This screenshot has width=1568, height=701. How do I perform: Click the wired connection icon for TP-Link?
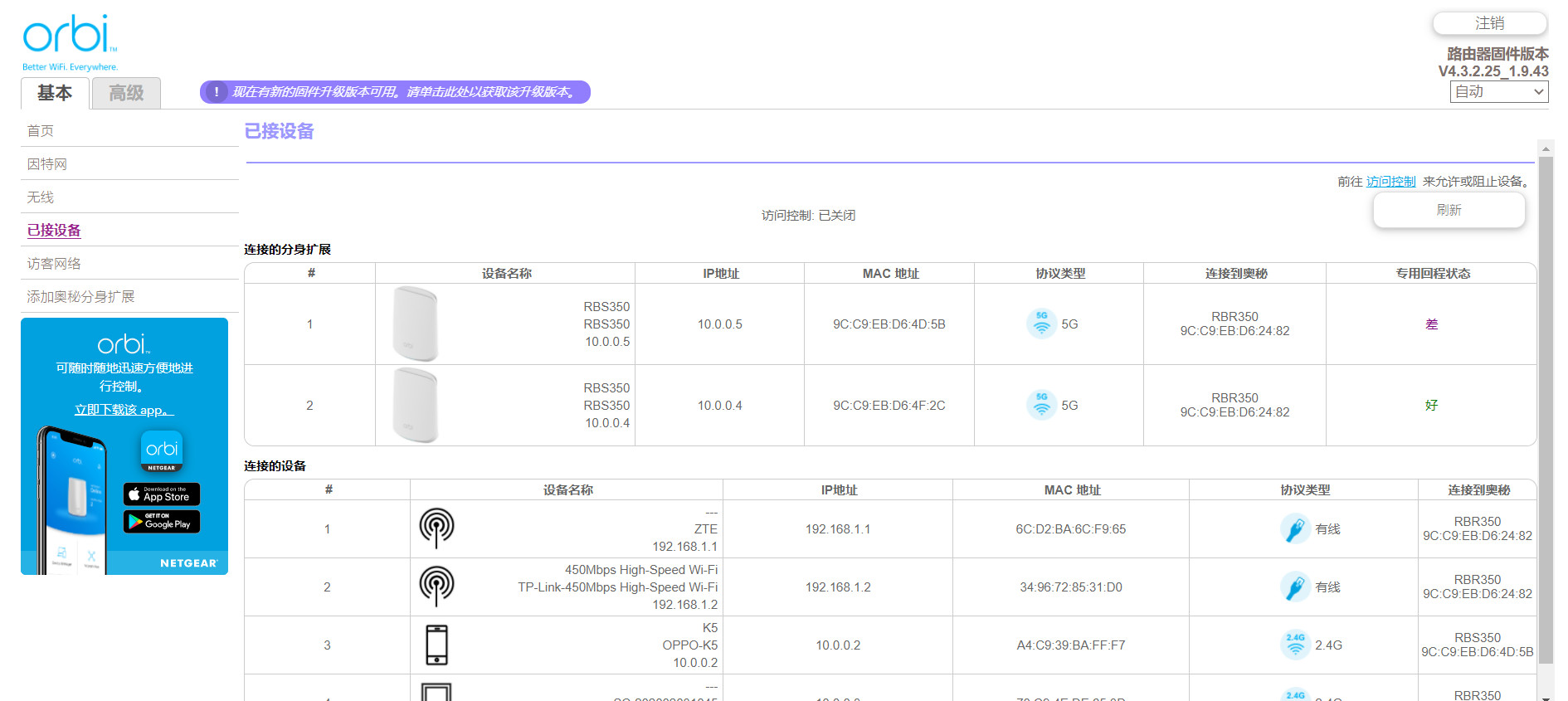[x=1295, y=587]
